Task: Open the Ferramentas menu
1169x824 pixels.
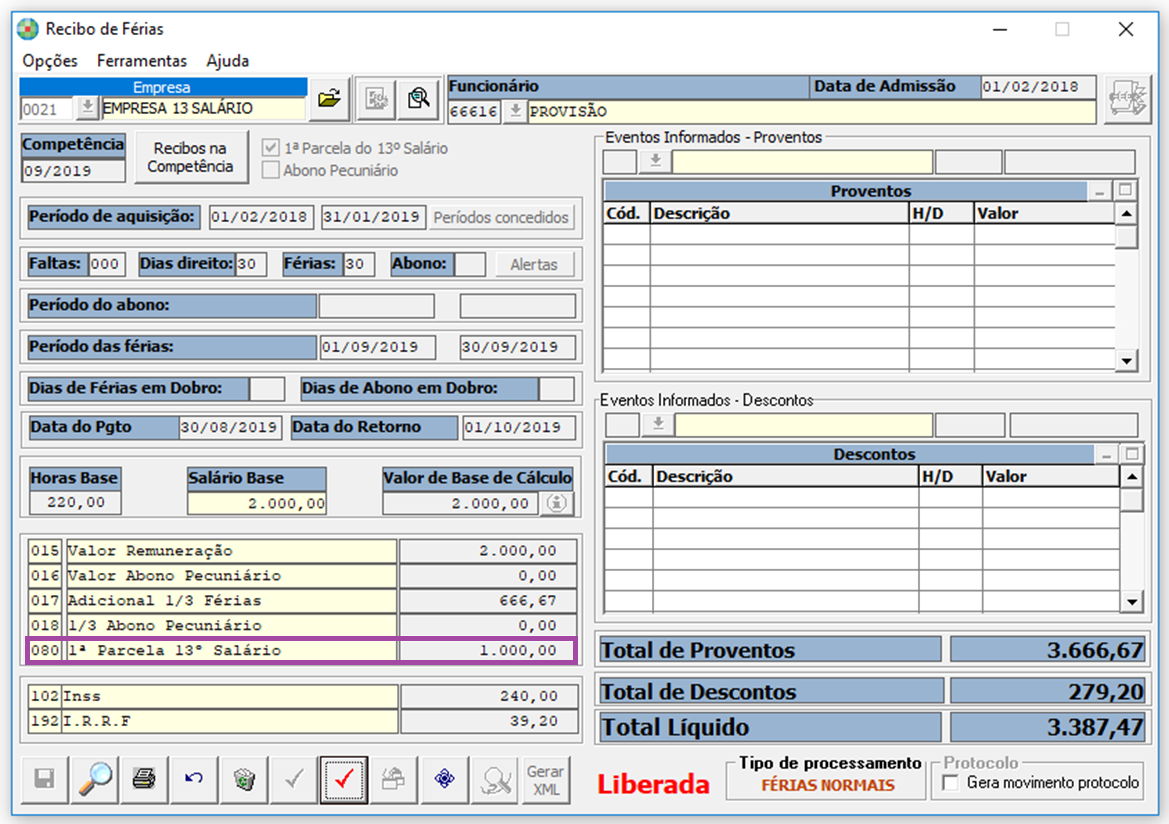Action: 142,60
